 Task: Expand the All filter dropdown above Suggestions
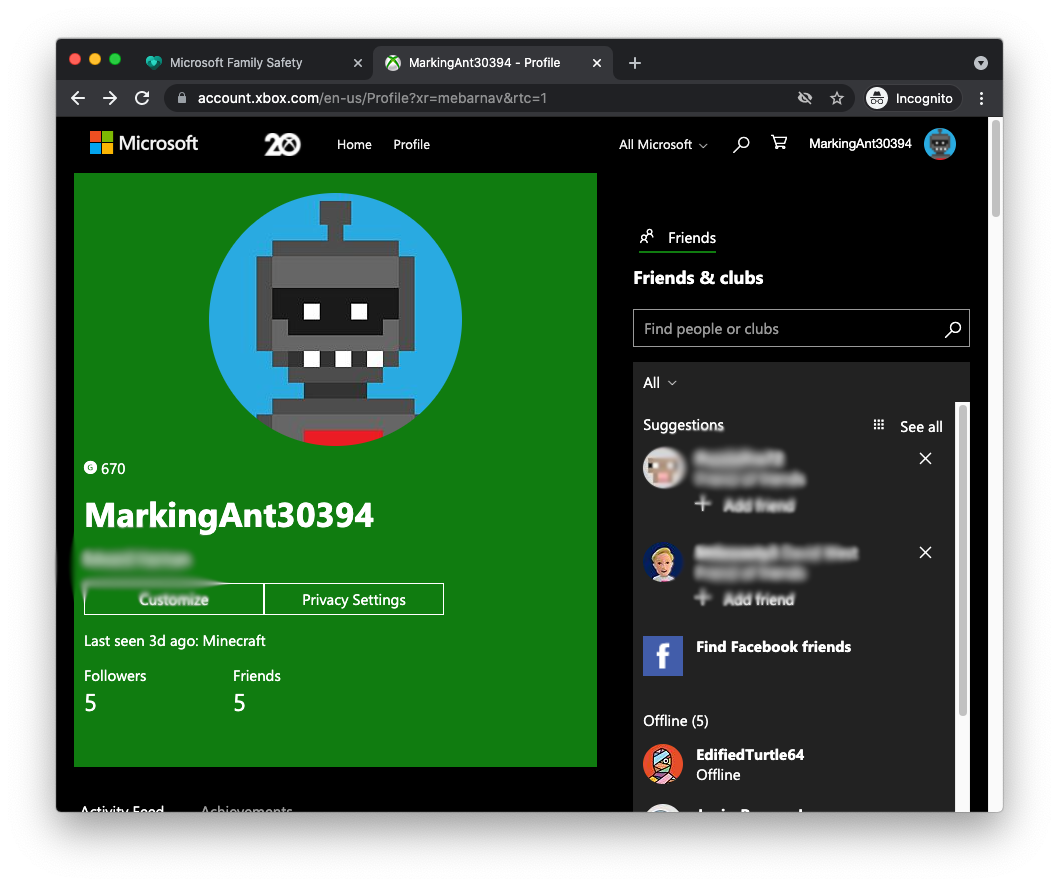[659, 382]
